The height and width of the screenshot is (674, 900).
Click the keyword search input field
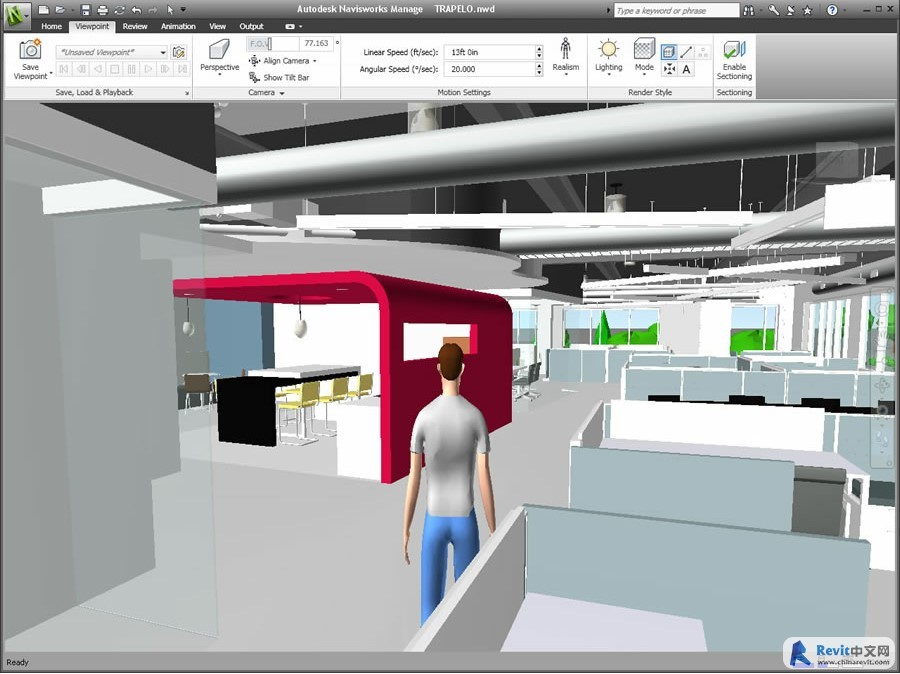click(x=675, y=11)
